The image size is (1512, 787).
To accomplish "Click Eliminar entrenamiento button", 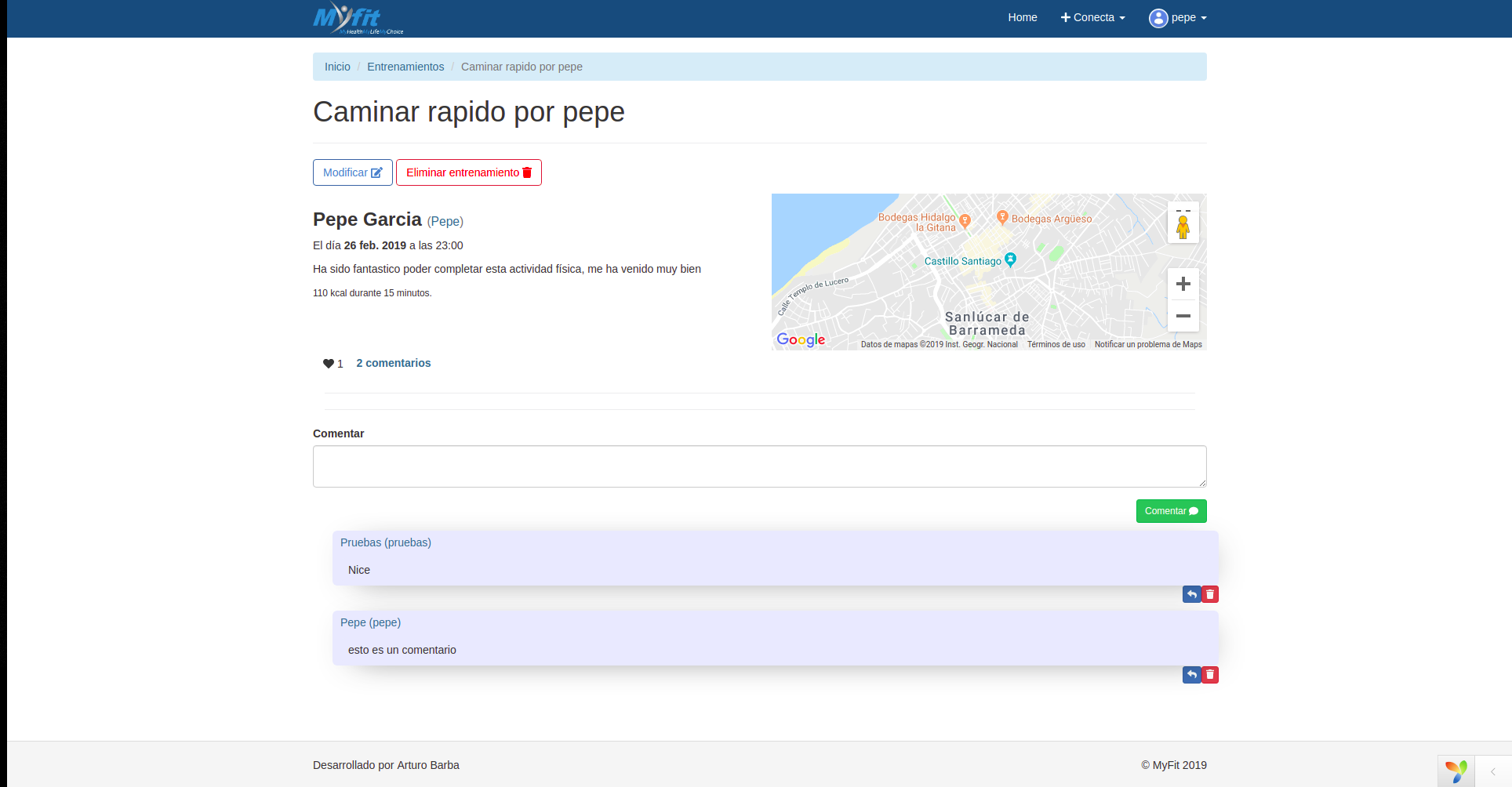I will click(469, 172).
